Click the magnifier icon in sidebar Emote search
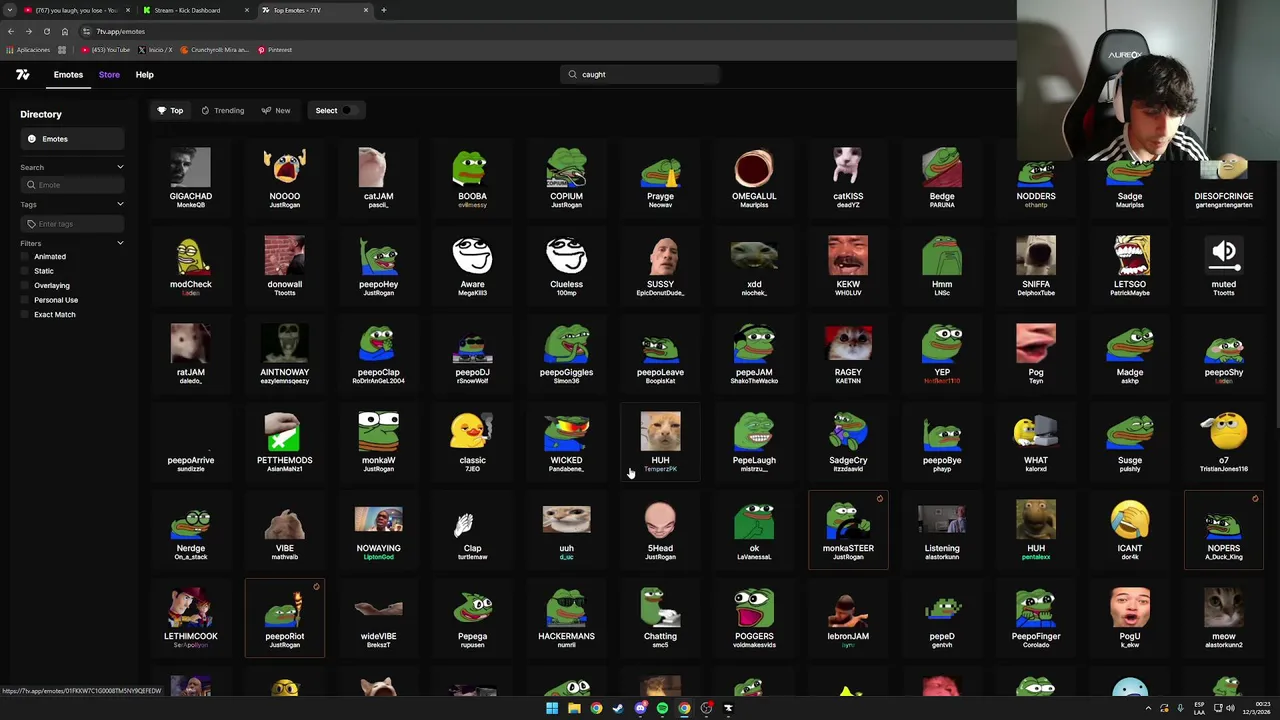Viewport: 1280px width, 720px height. tap(31, 185)
